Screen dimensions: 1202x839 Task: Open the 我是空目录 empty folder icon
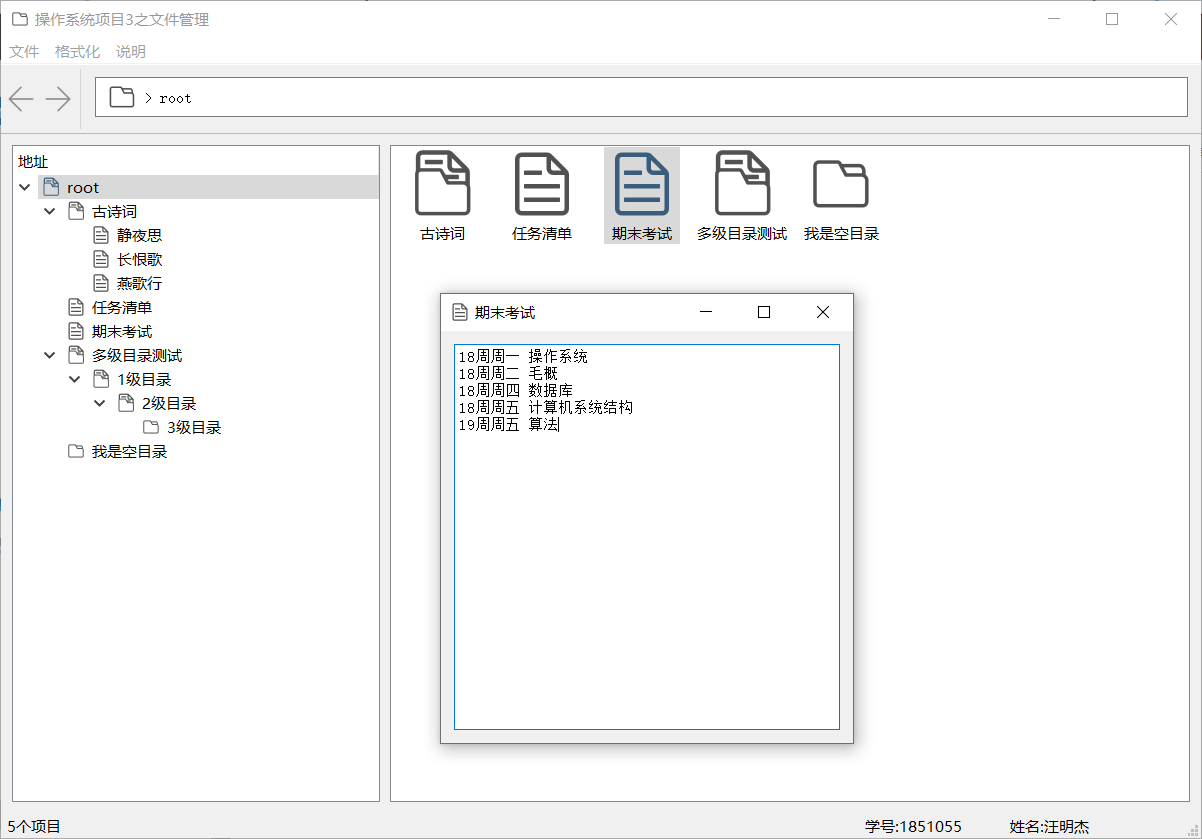coord(841,183)
